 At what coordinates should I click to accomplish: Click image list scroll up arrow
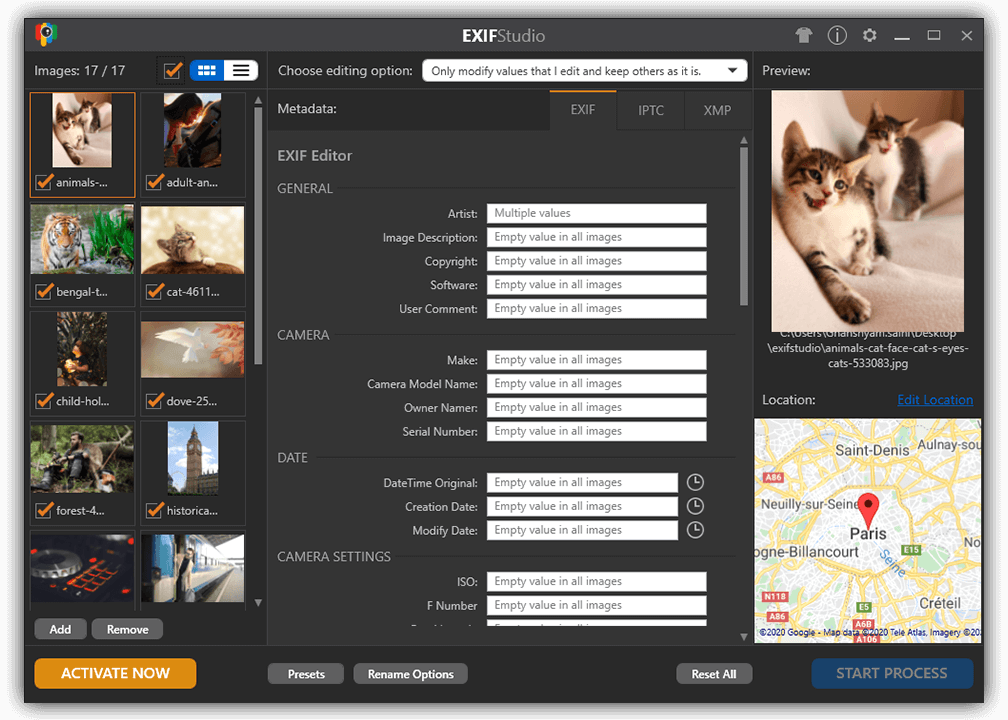[258, 100]
